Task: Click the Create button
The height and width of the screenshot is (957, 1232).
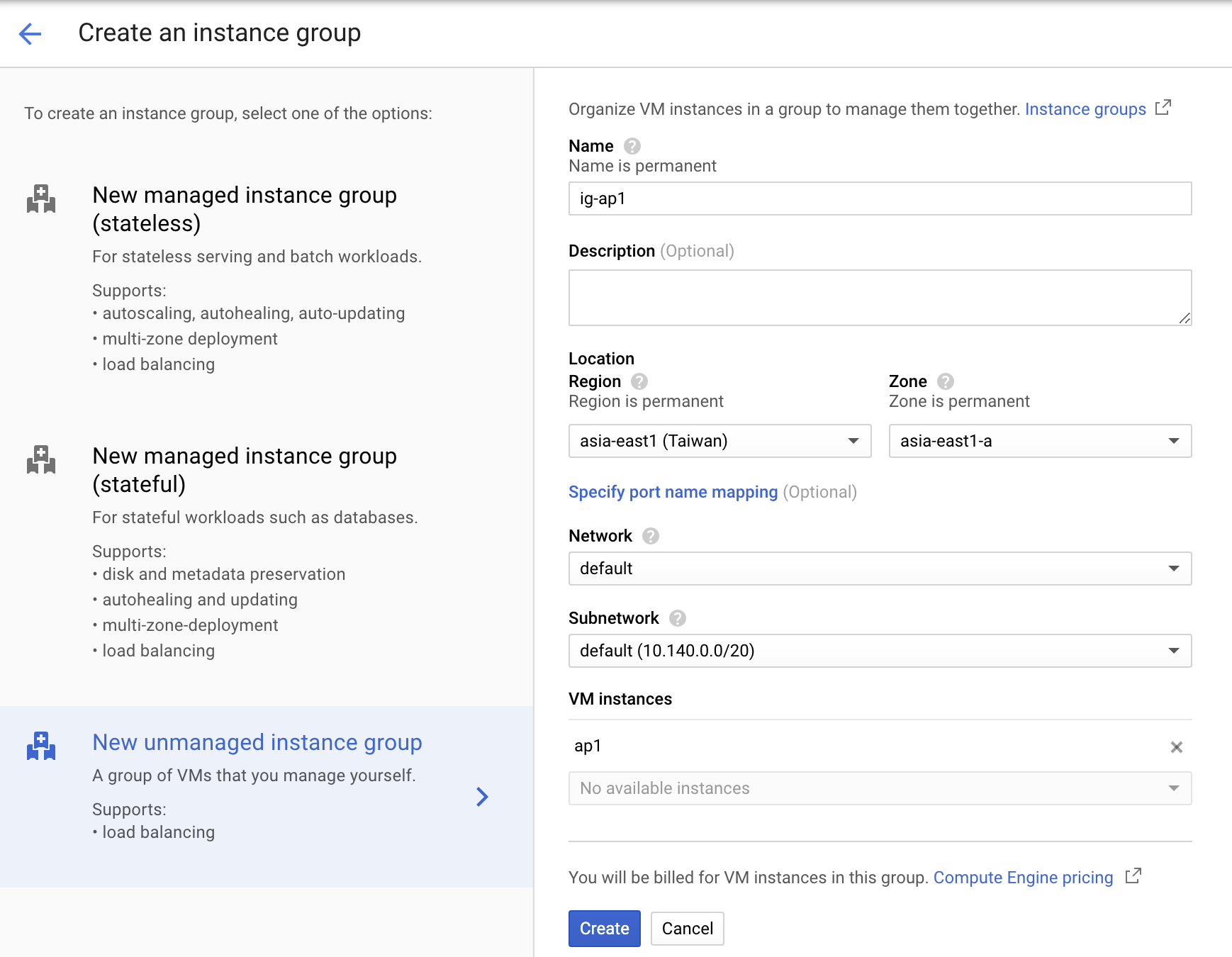Action: [604, 928]
